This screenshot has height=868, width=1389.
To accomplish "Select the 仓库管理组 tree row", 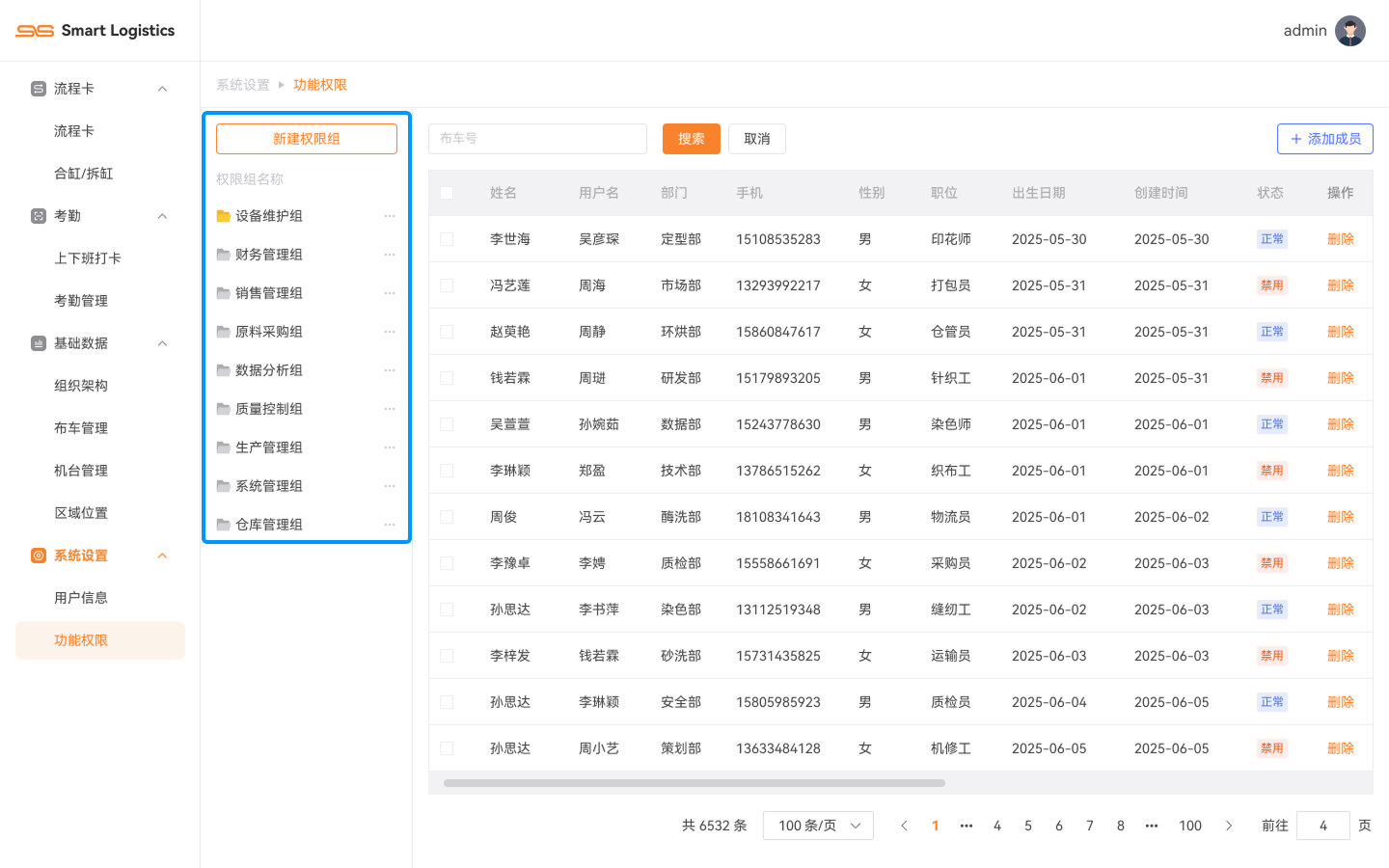I will point(307,525).
